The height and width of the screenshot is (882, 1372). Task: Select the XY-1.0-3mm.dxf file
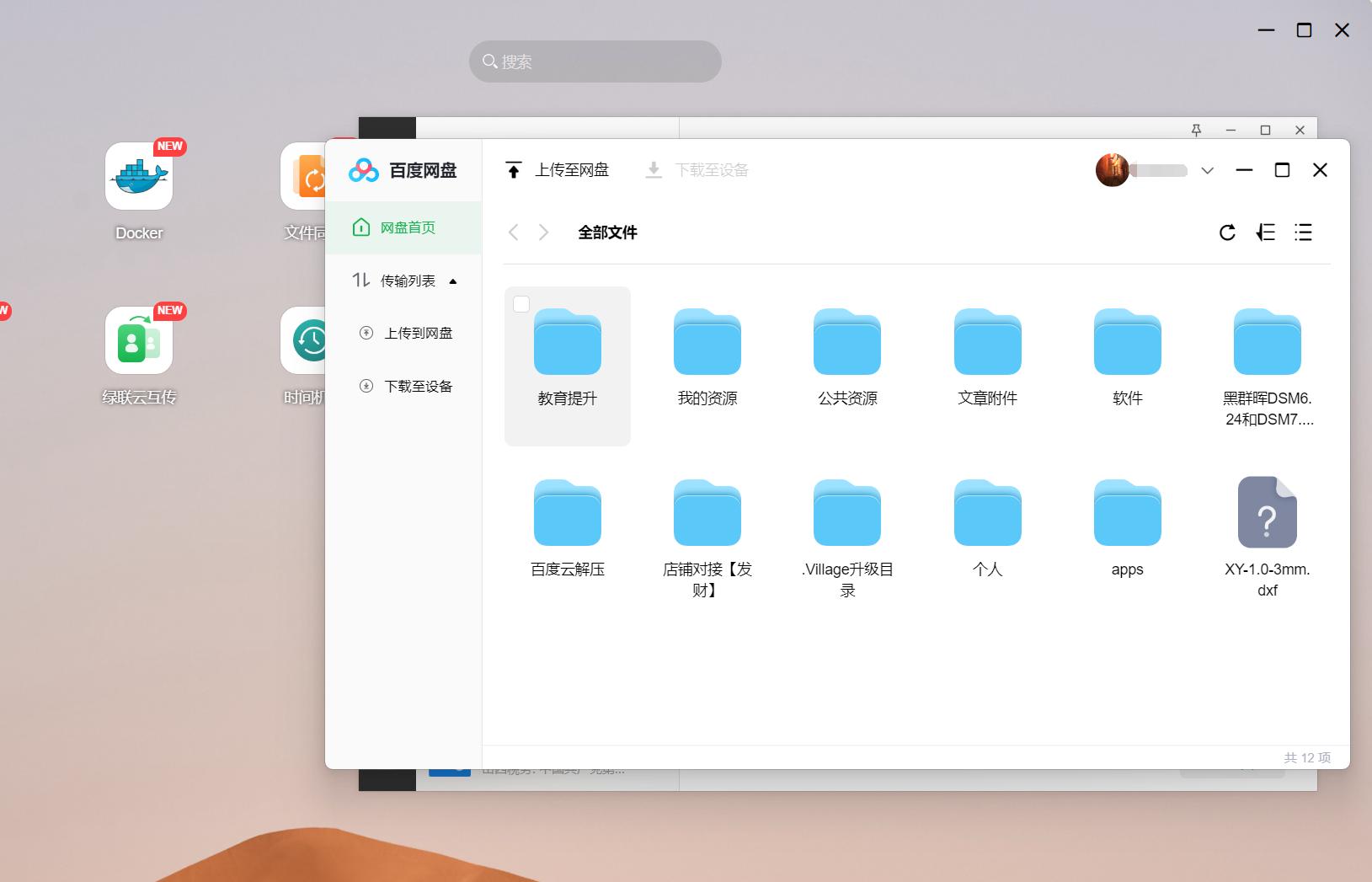pos(1266,531)
